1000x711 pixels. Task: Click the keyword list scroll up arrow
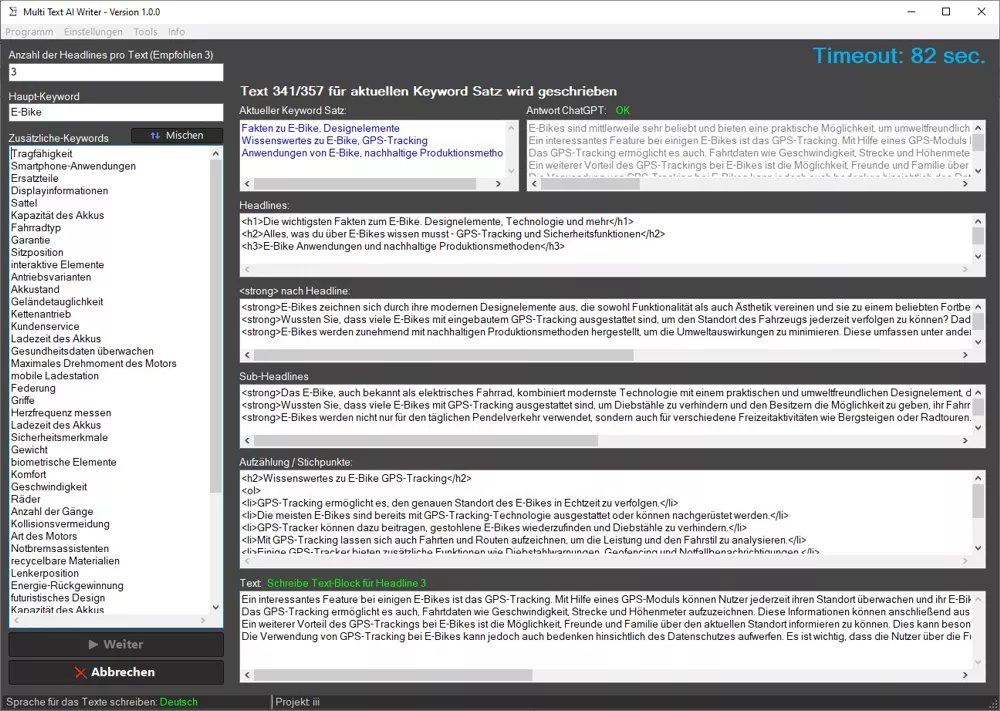216,154
